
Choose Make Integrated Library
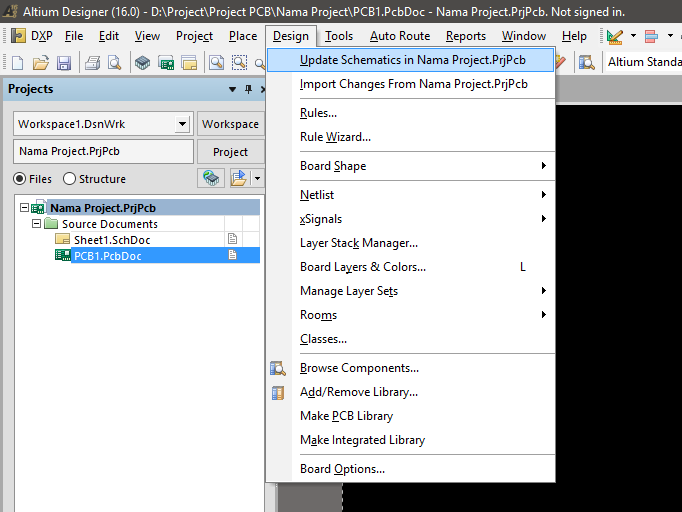tap(410, 440)
